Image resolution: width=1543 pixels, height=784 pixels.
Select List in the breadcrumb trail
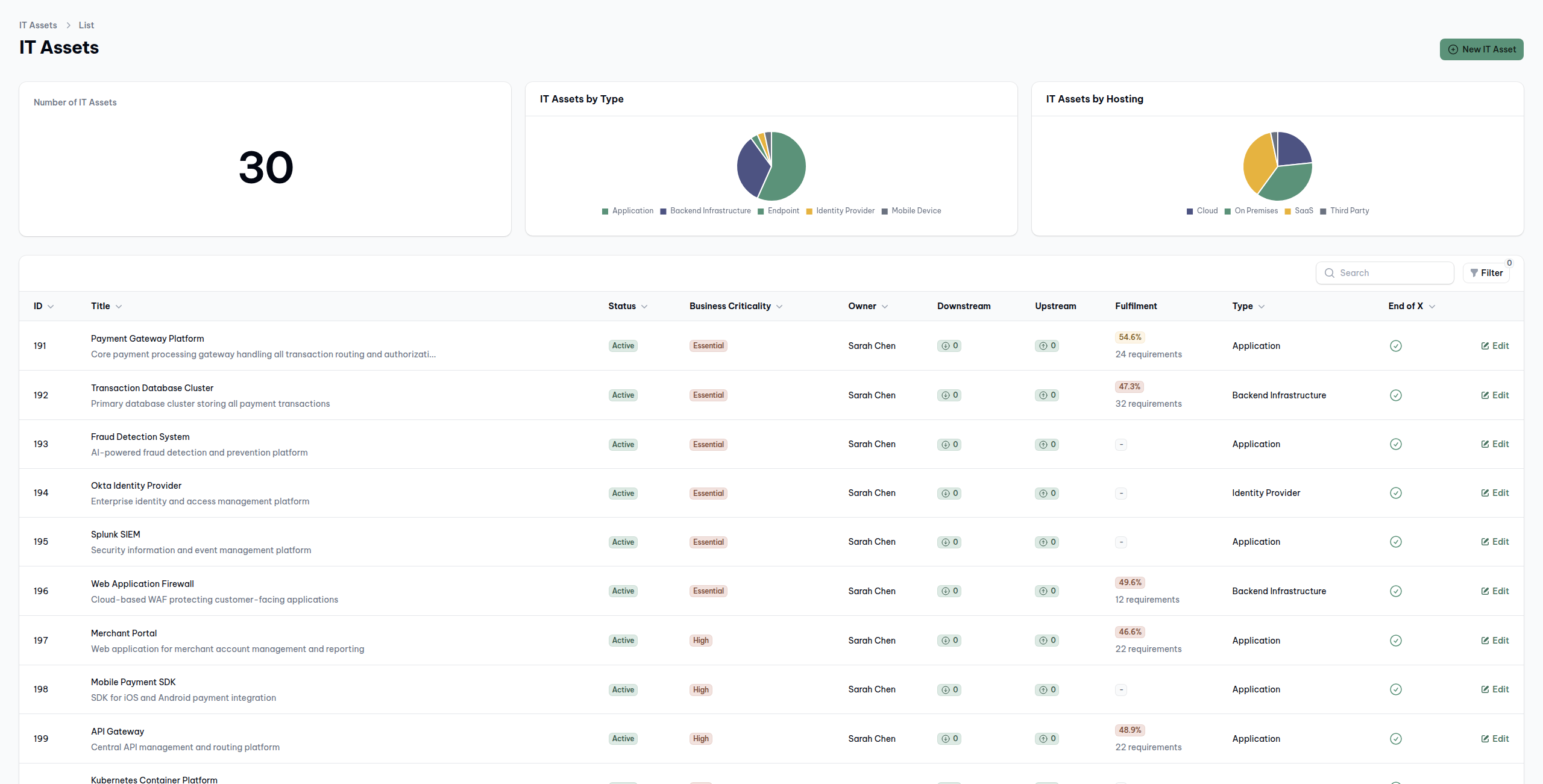point(86,25)
